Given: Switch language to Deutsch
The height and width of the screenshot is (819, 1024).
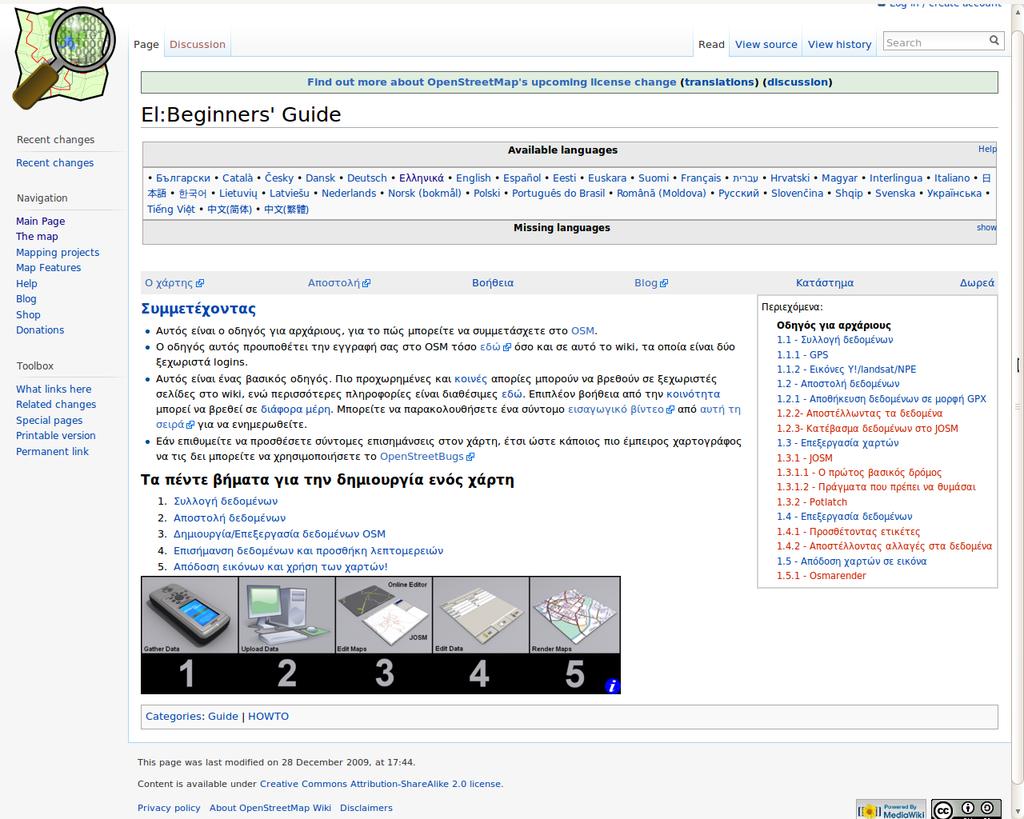Looking at the screenshot, I should pyautogui.click(x=367, y=178).
